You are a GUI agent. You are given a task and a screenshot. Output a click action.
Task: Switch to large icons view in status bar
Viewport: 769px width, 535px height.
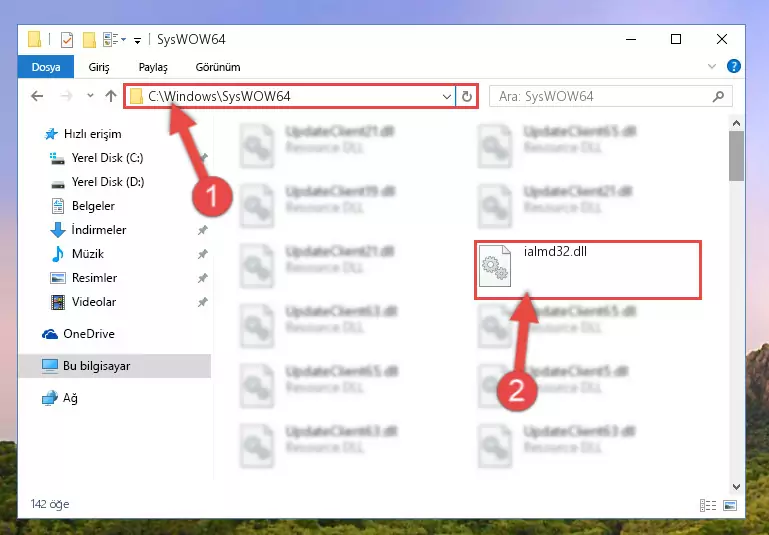coord(730,505)
